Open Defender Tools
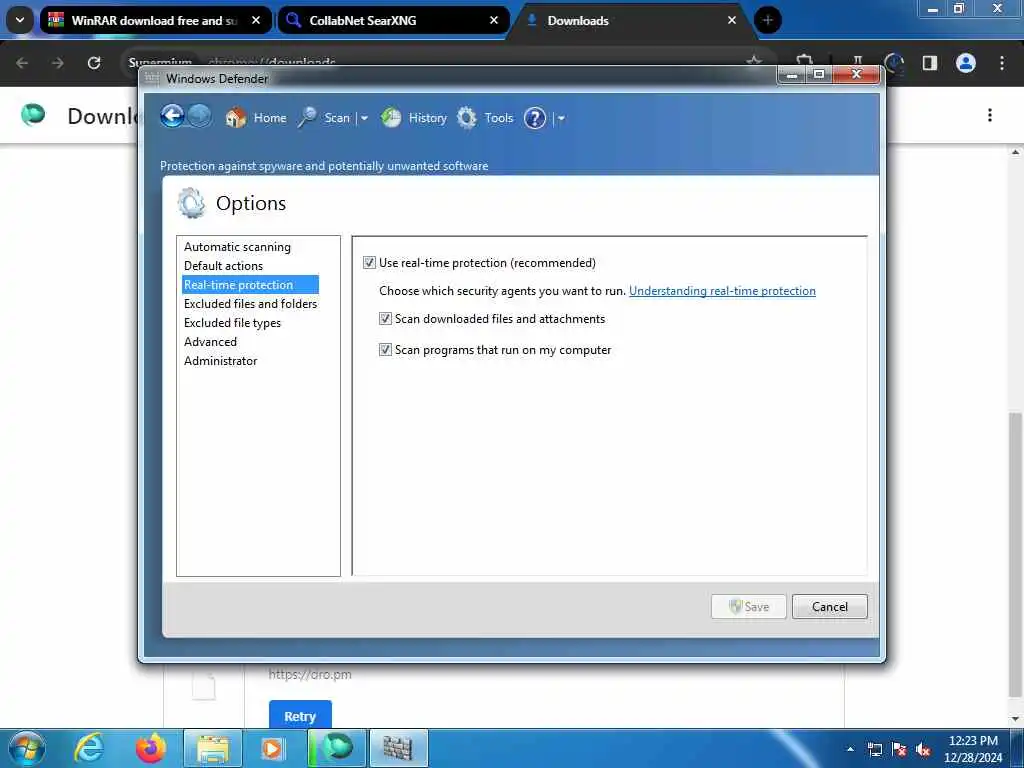 [x=485, y=118]
